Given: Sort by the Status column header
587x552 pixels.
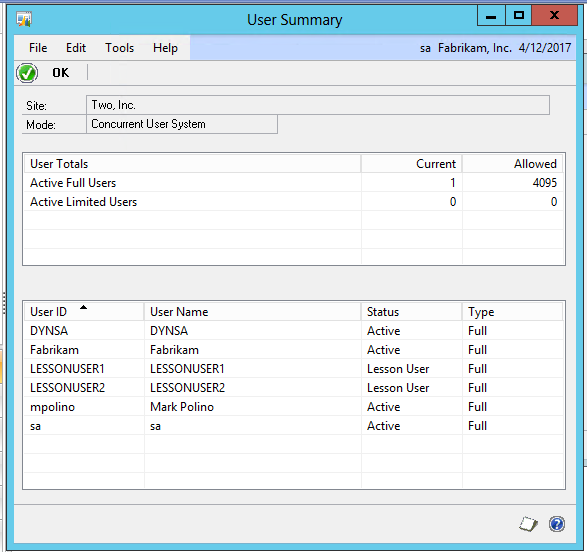Looking at the screenshot, I should click(x=411, y=311).
